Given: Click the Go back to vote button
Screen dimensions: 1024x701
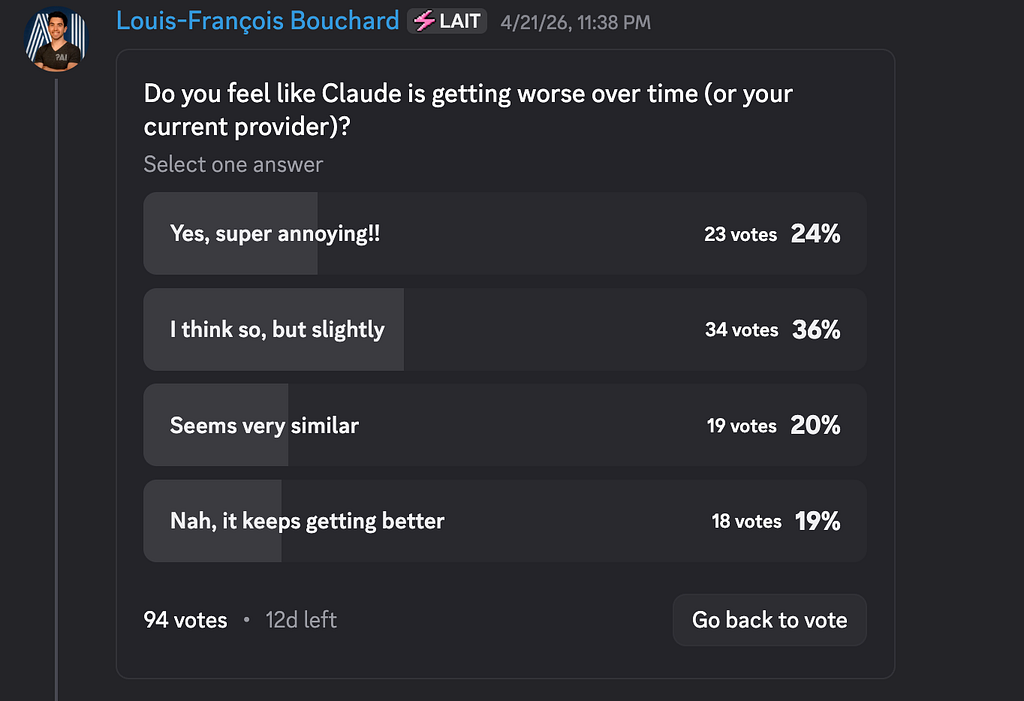Looking at the screenshot, I should click(770, 620).
